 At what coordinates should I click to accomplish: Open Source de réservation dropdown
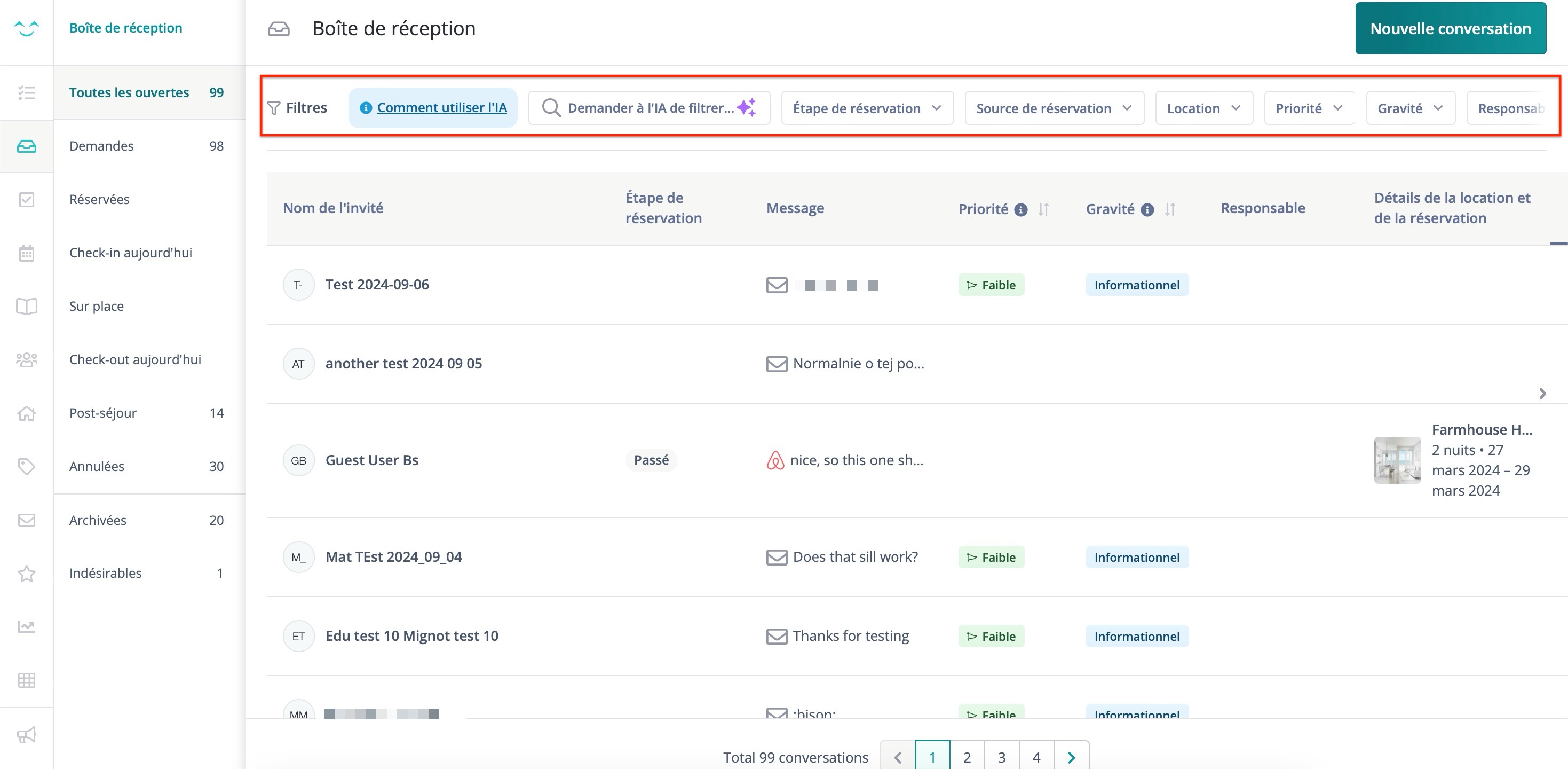click(x=1054, y=108)
